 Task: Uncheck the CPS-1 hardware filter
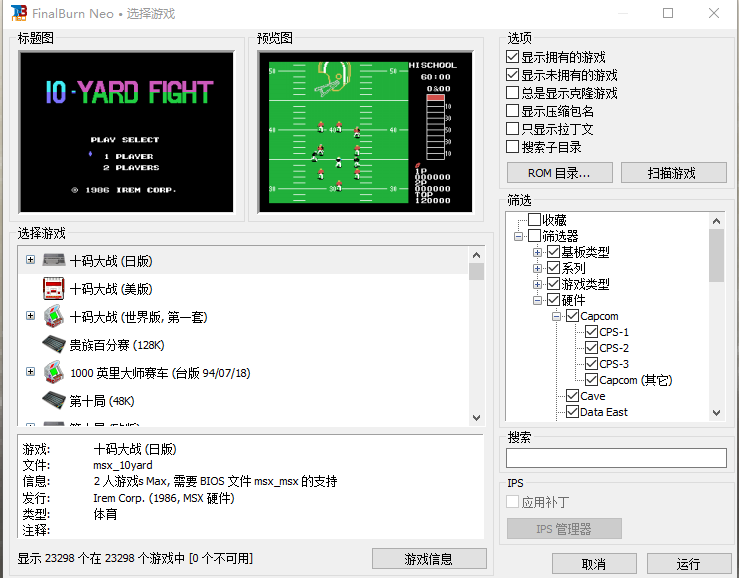(x=591, y=331)
